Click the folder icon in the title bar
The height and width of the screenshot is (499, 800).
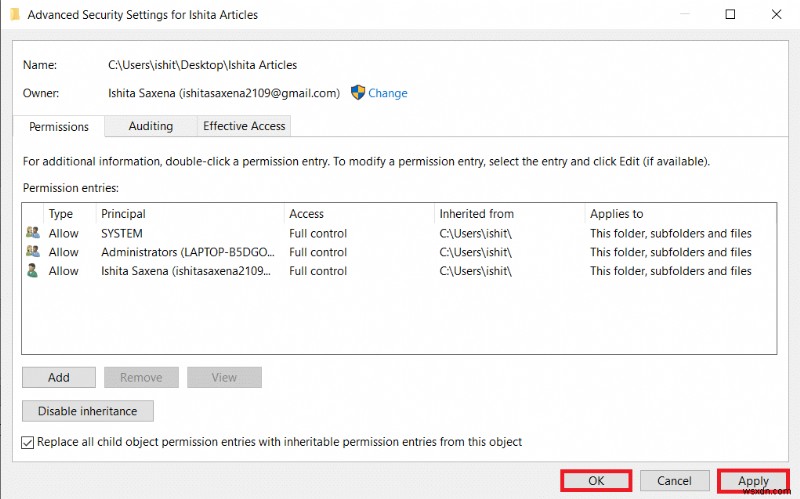(x=12, y=15)
